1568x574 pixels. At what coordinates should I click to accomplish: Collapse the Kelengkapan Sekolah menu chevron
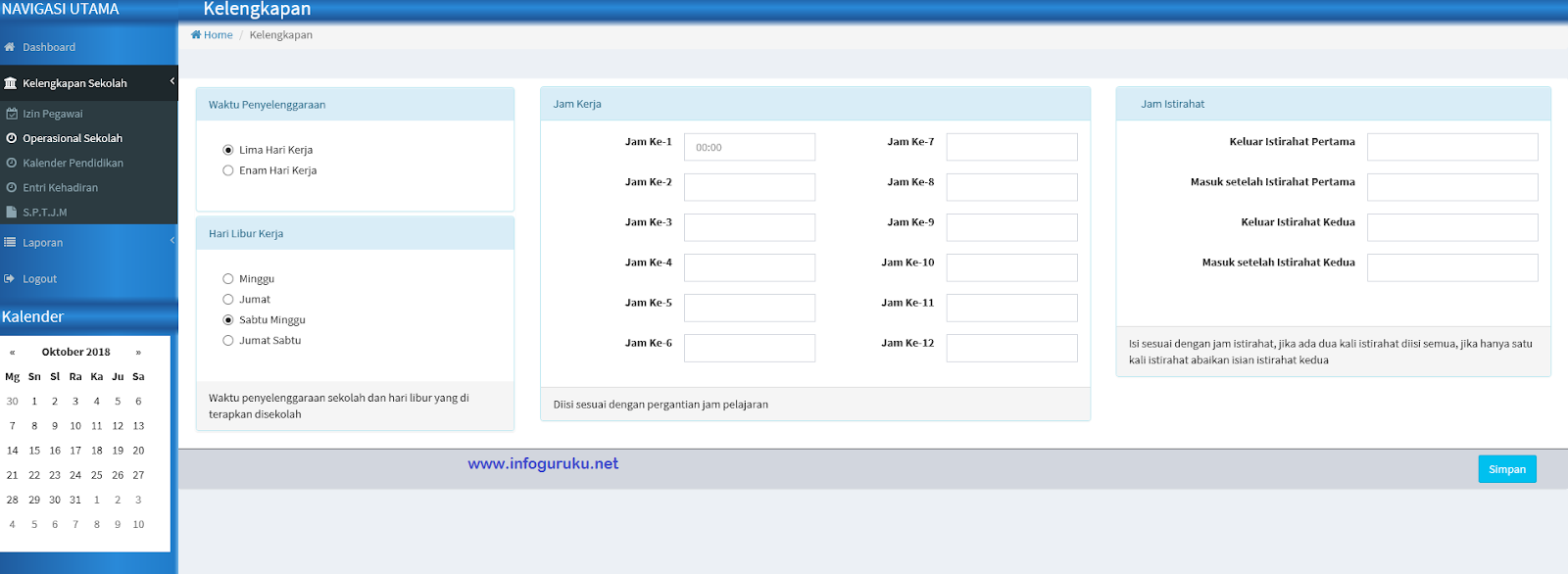[x=172, y=81]
